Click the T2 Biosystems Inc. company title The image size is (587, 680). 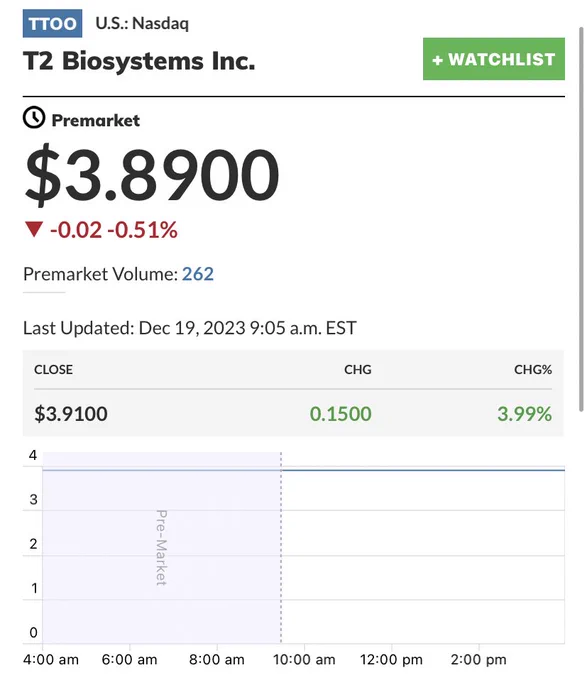click(x=139, y=61)
